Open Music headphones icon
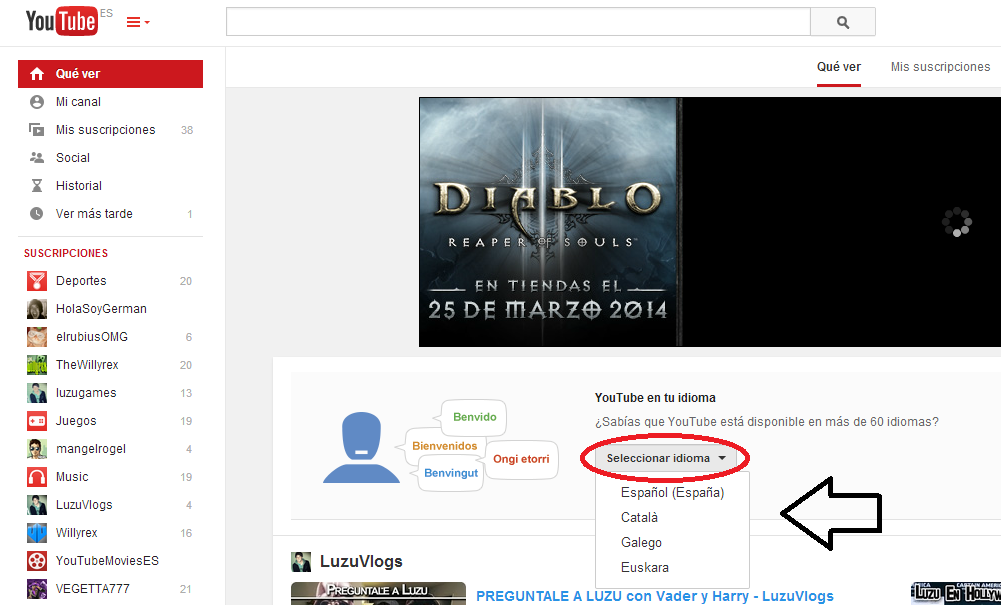The height and width of the screenshot is (605, 1001). (x=37, y=477)
